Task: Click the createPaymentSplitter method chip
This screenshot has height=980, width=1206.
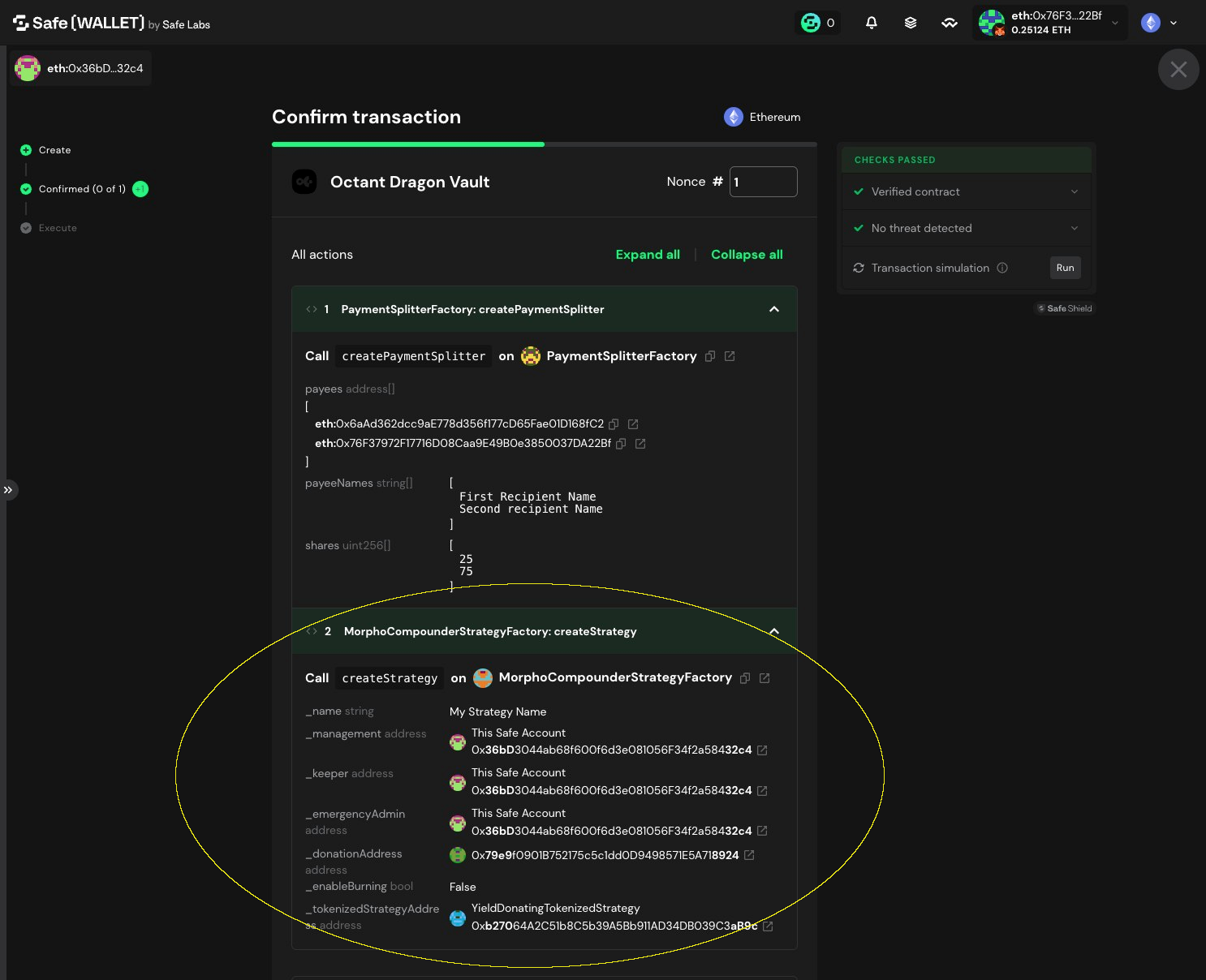Action: pos(414,356)
